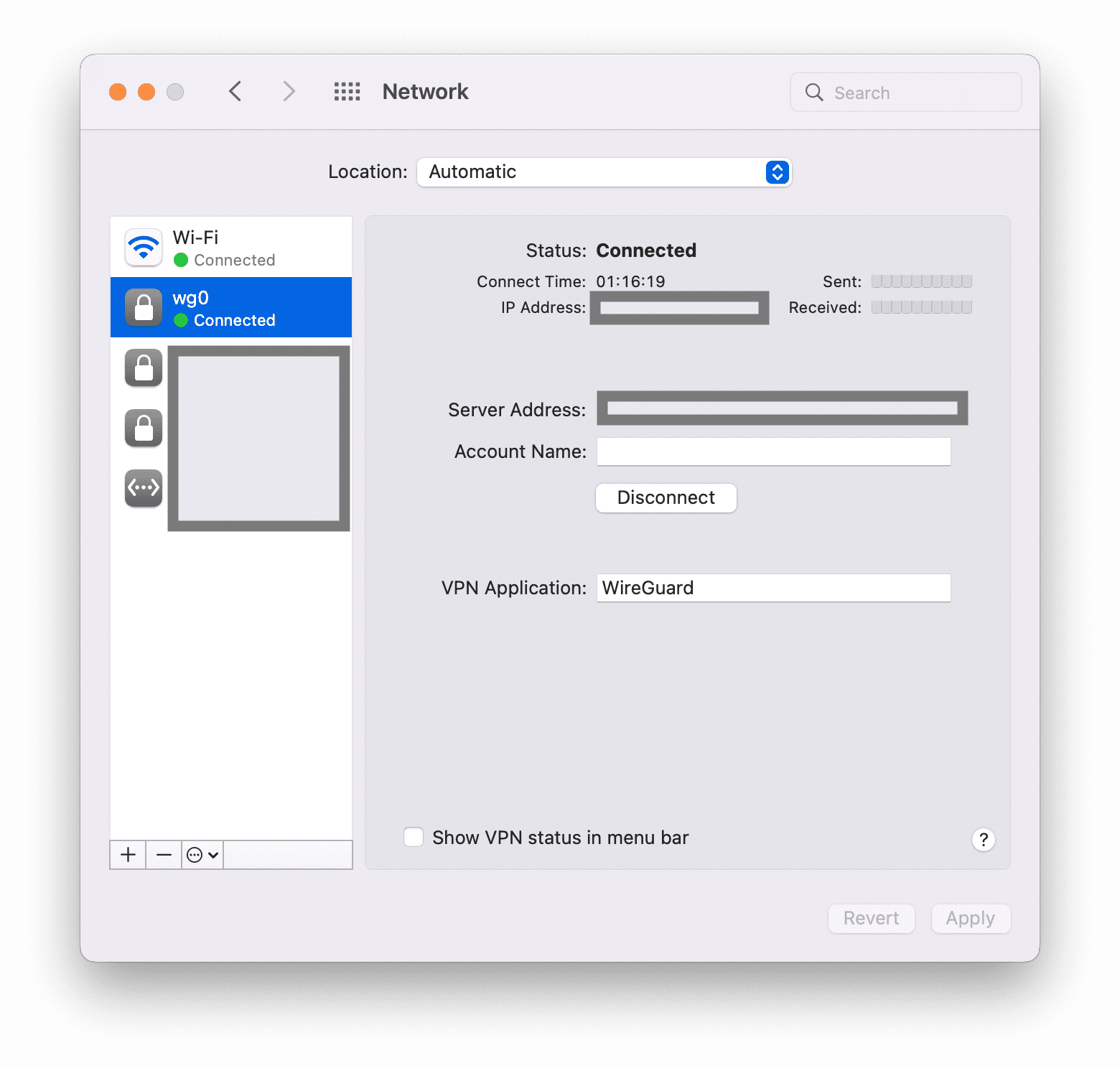Viewport: 1120px width, 1068px height.
Task: Go forward with the right chevron
Action: coord(289,91)
